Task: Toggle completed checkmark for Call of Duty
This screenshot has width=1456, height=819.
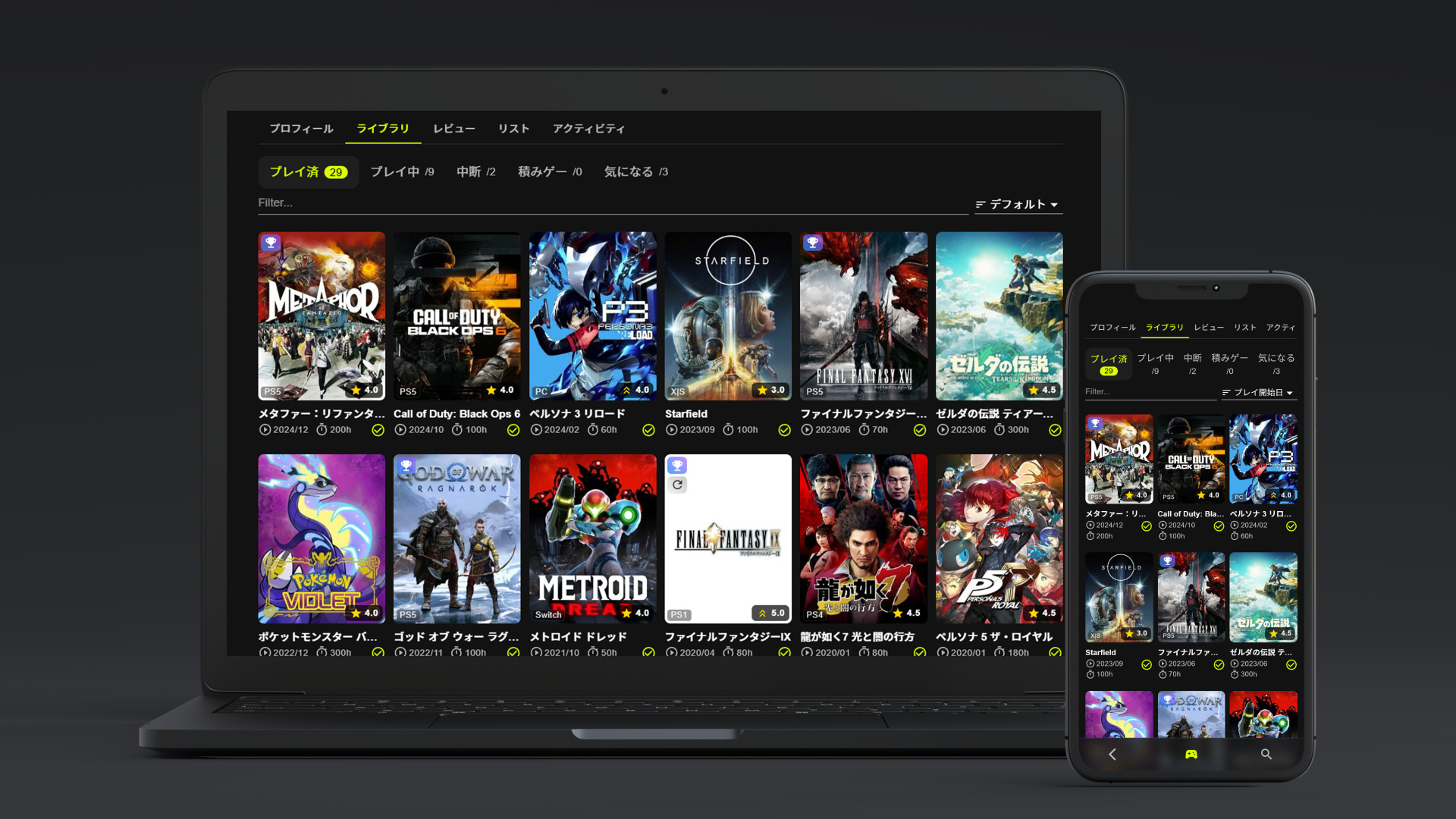Action: coord(513,430)
